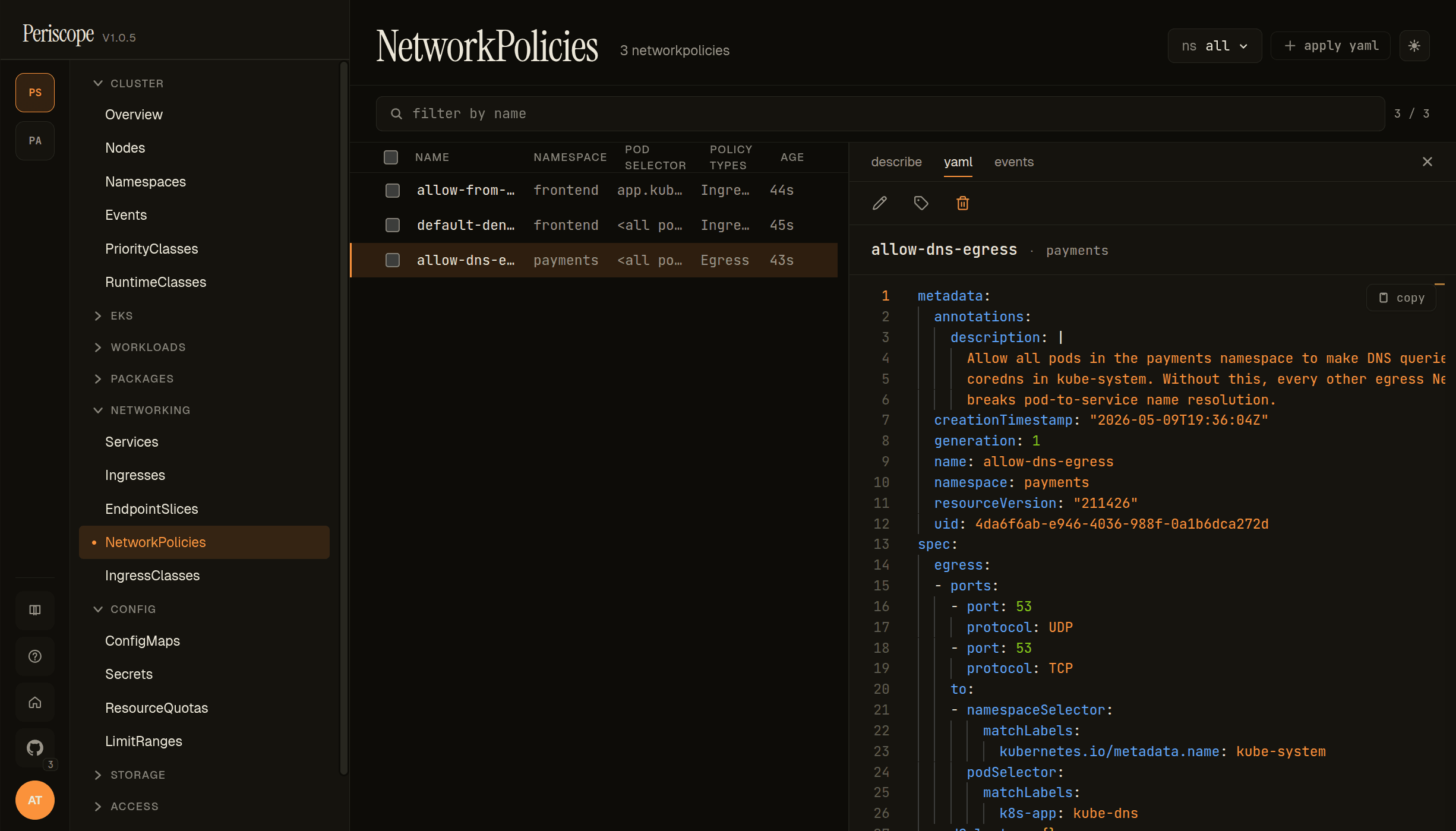This screenshot has height=831, width=1456.
Task: Sort by the NAME column header
Action: click(432, 157)
